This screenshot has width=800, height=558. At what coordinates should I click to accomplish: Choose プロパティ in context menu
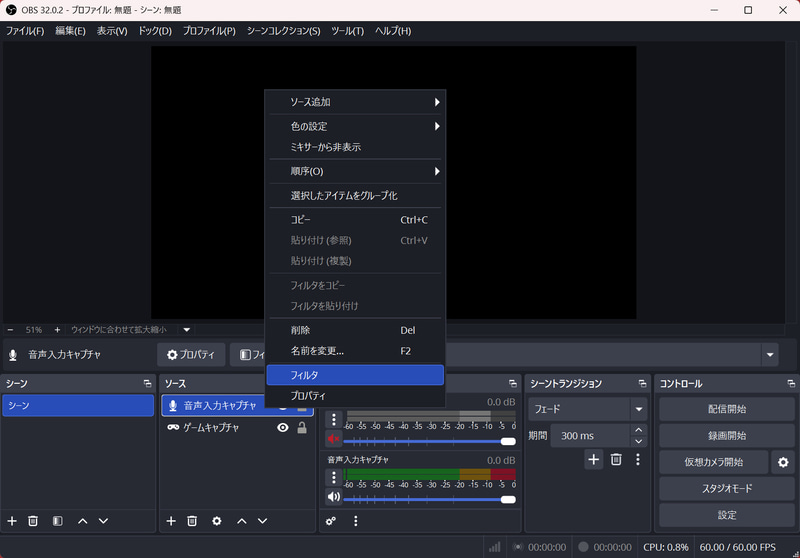click(355, 395)
